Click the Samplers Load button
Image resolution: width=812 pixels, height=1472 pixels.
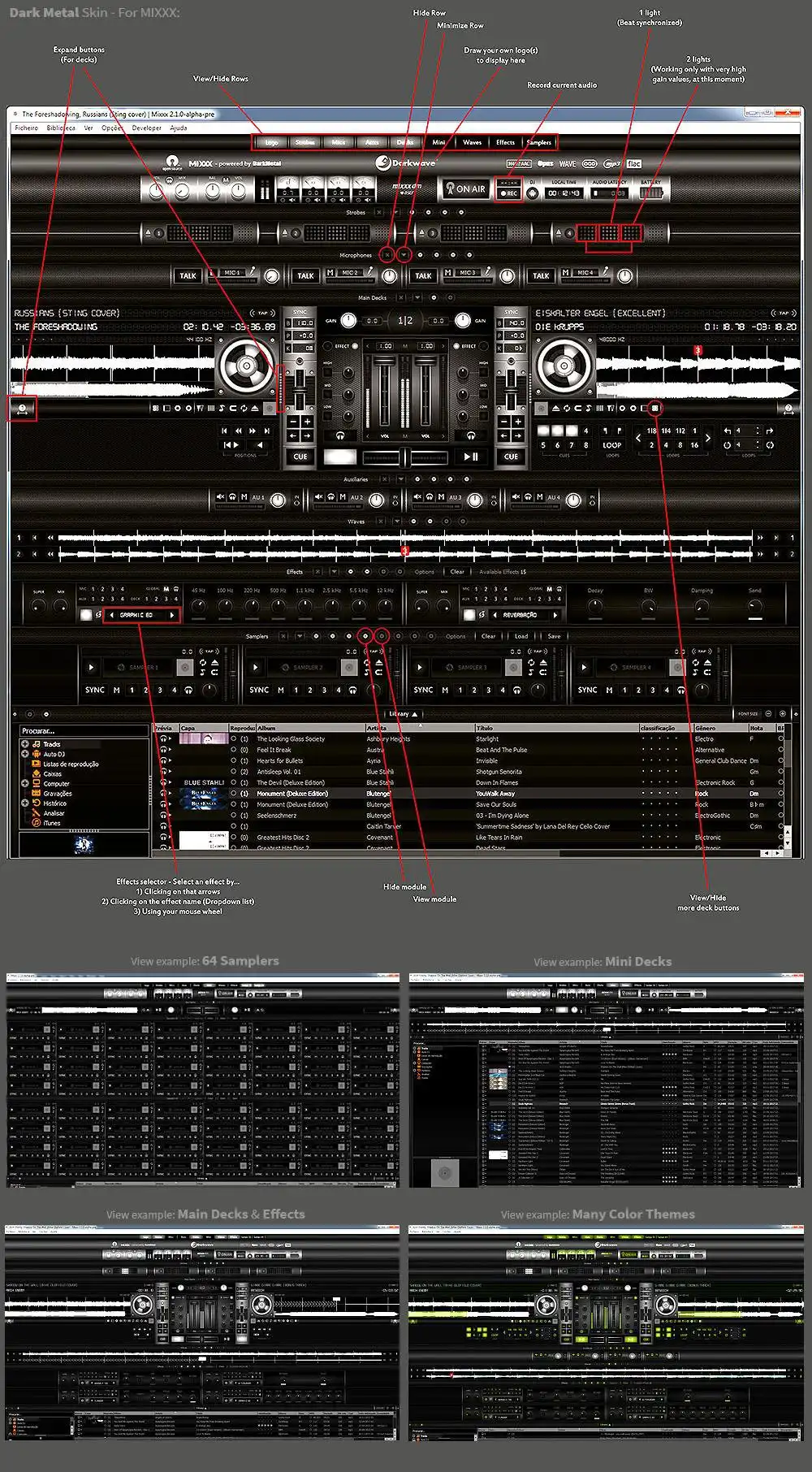point(521,636)
